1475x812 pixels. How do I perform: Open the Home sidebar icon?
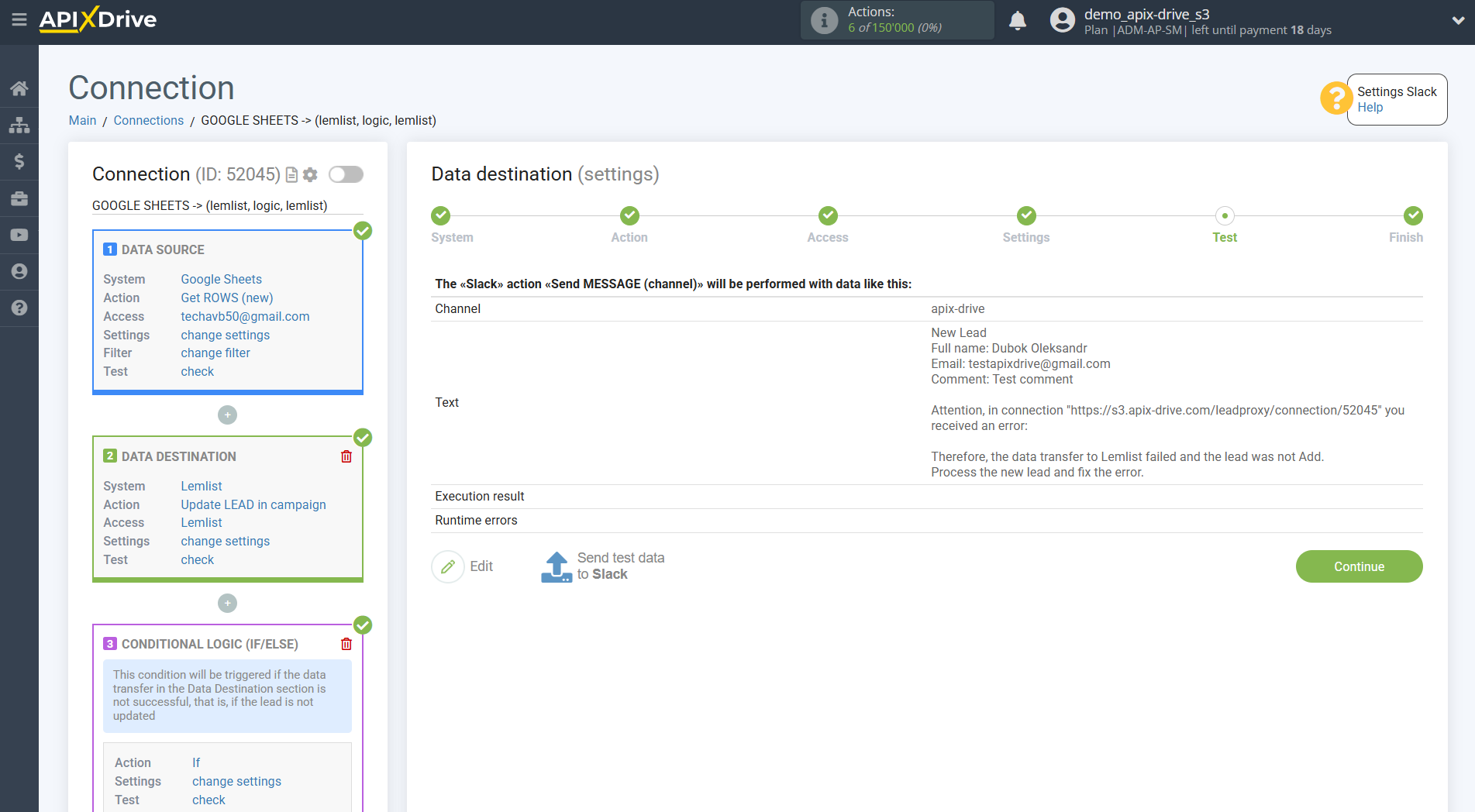[x=19, y=88]
